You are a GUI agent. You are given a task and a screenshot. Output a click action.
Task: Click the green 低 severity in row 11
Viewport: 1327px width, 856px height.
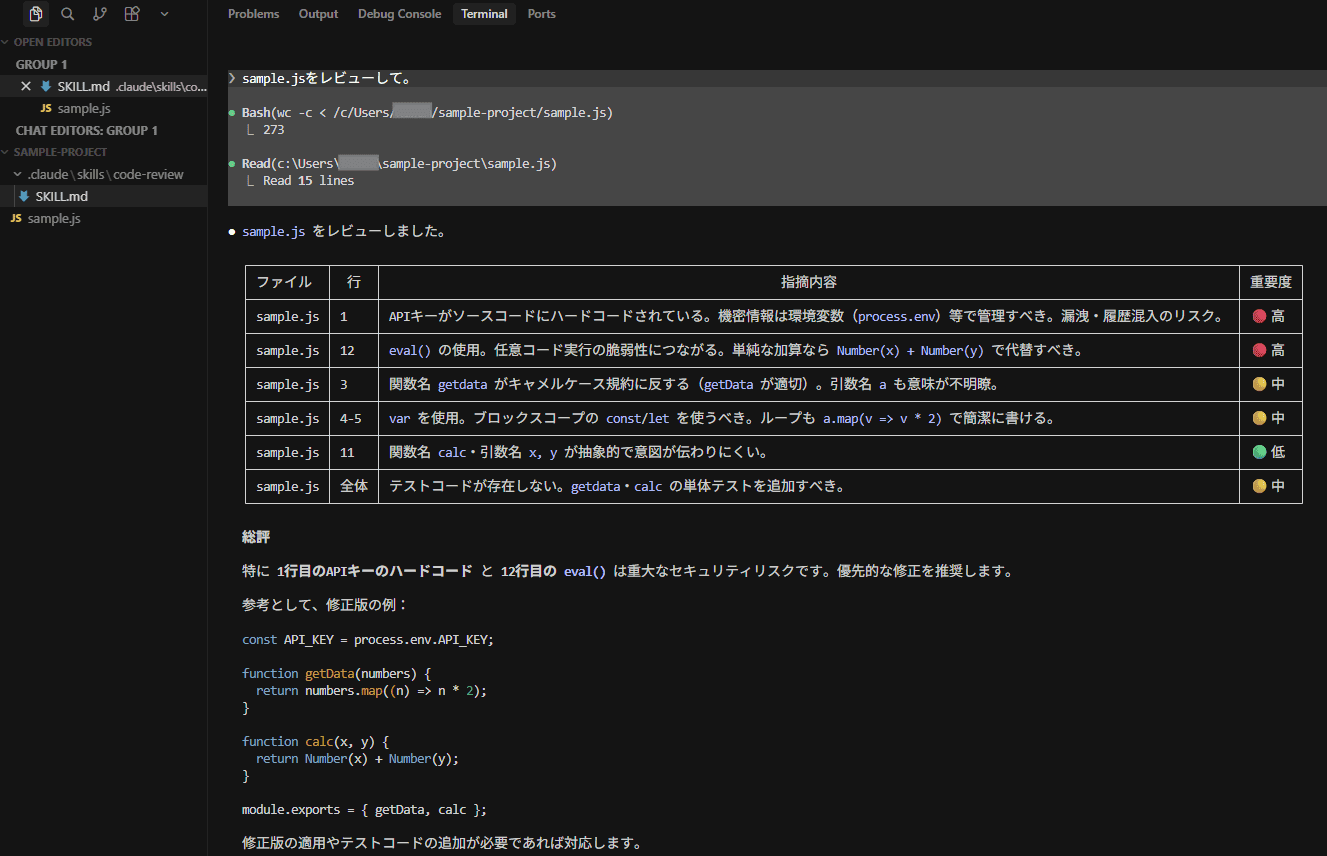click(x=1269, y=452)
